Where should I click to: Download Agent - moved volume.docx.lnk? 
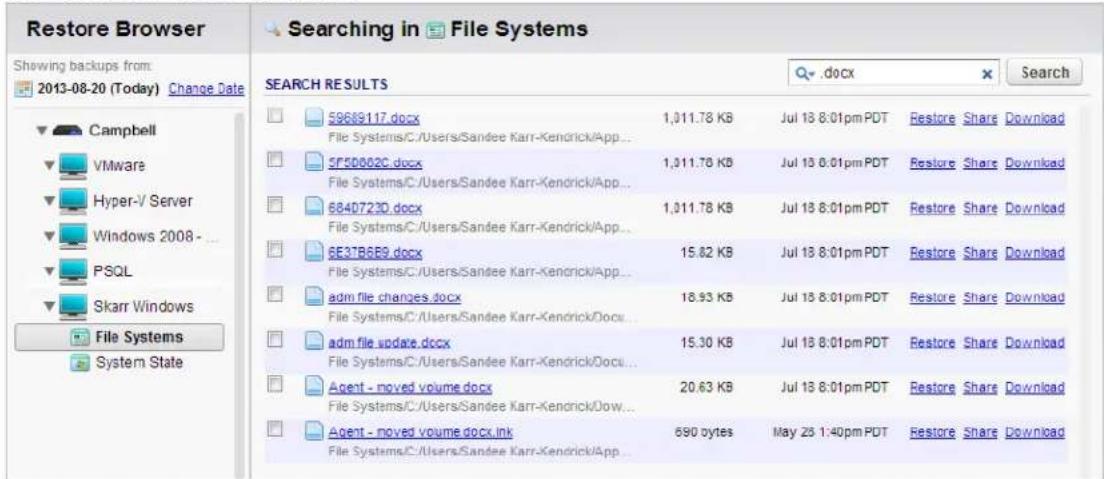[1034, 433]
